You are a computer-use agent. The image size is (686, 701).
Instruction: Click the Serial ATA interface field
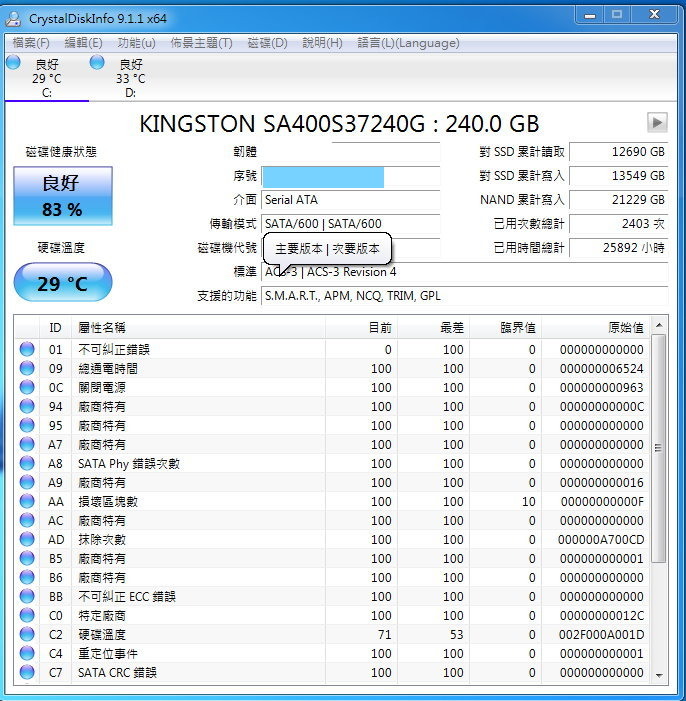[351, 200]
